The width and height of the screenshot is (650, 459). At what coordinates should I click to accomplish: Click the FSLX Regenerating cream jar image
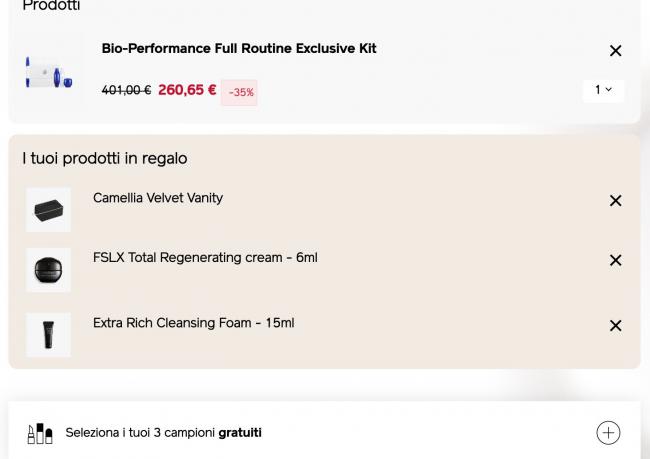pos(48,270)
